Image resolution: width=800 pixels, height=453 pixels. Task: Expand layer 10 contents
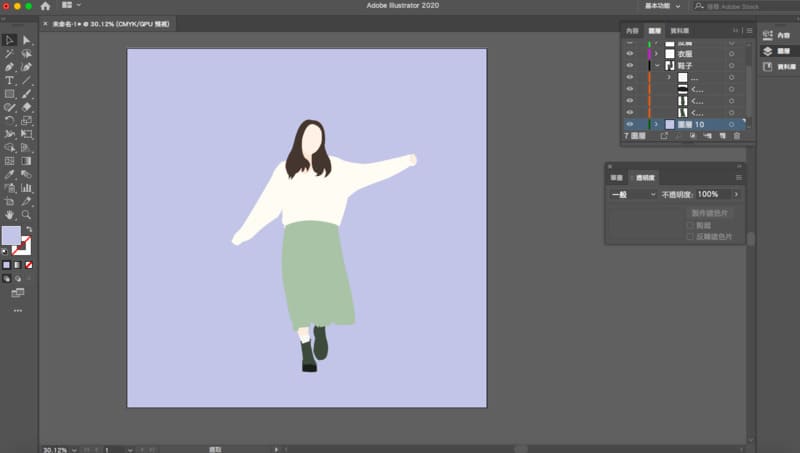[657, 124]
